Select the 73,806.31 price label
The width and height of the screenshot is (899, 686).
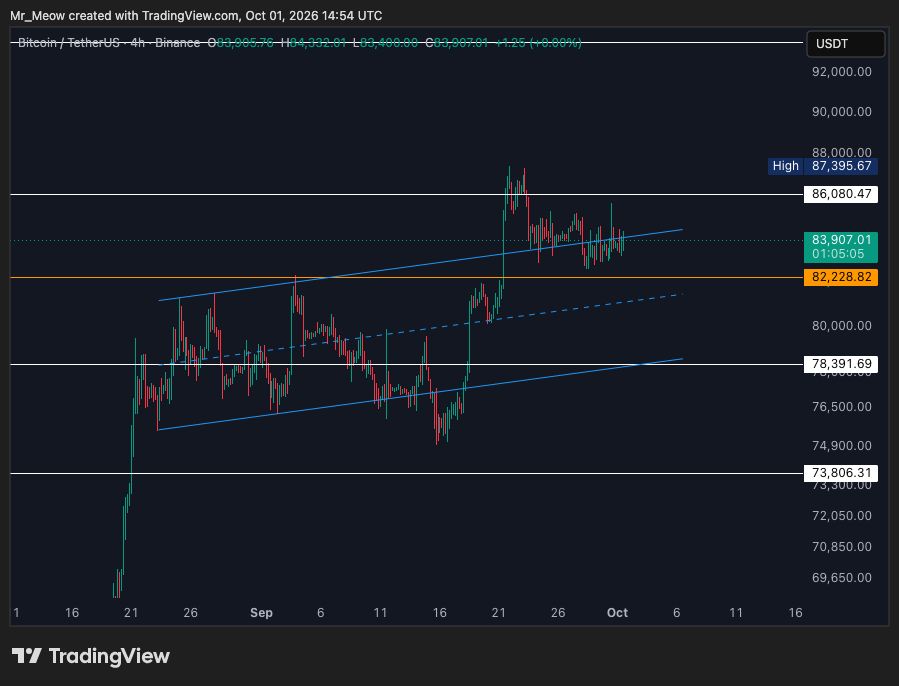tap(841, 473)
